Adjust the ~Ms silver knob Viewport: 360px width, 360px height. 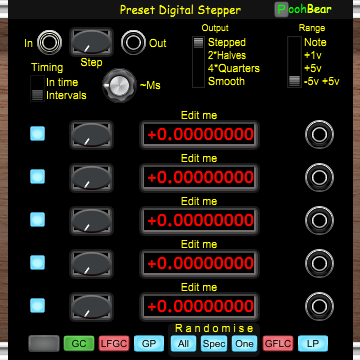click(x=119, y=86)
